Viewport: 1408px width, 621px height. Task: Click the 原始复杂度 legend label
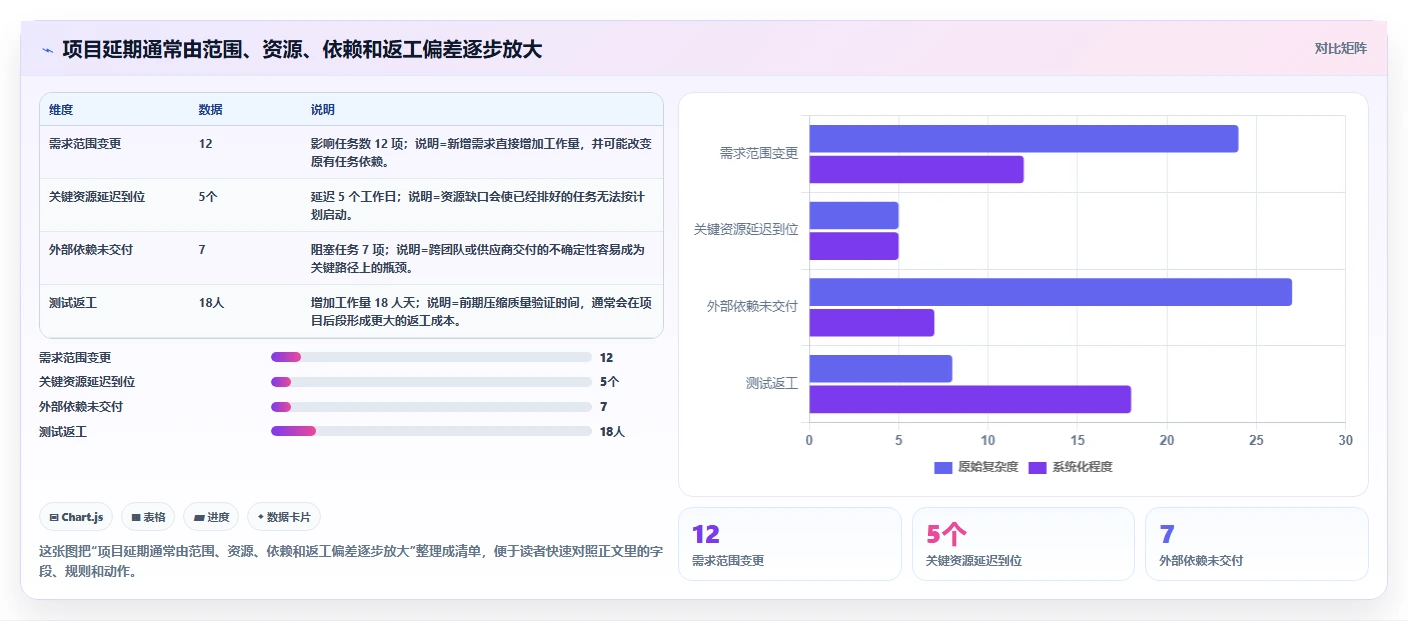click(x=988, y=467)
